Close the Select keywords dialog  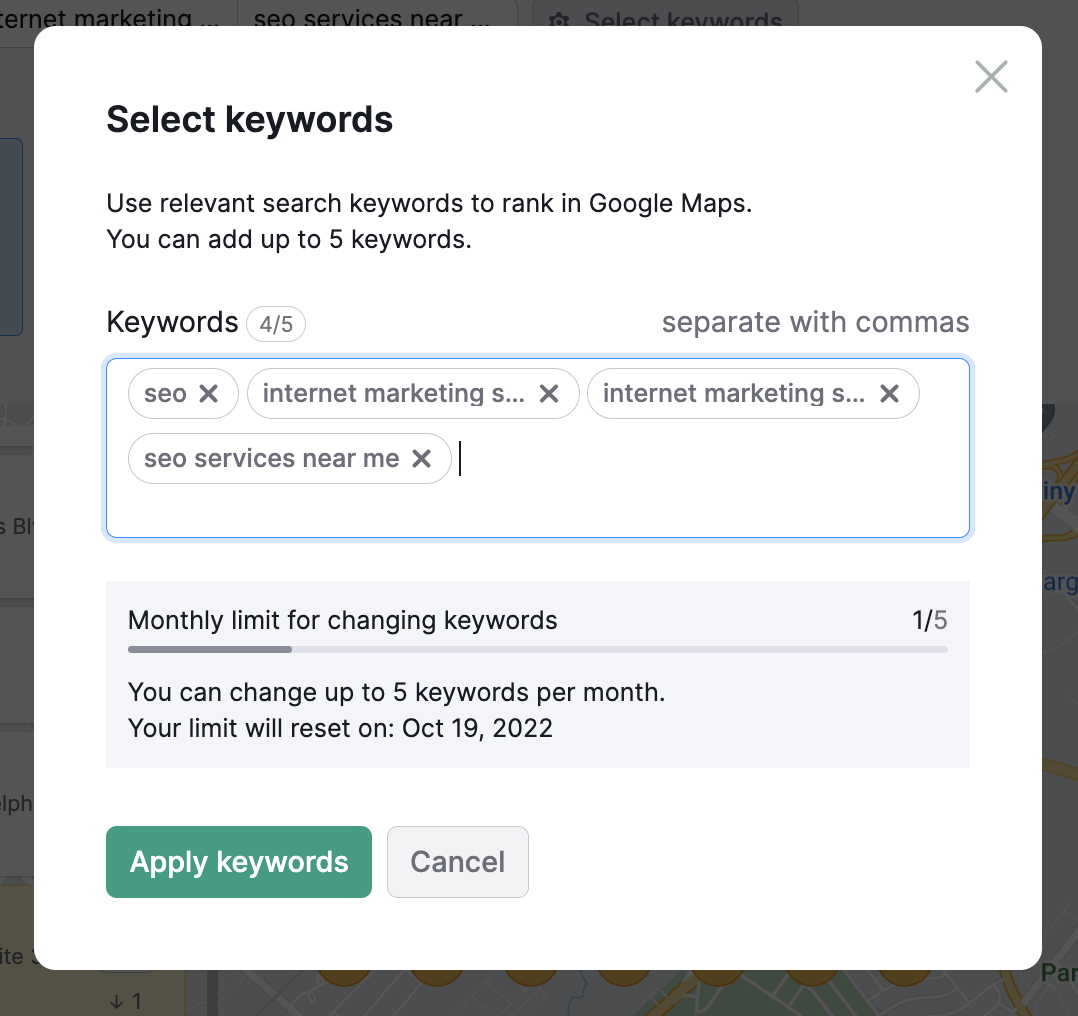coord(991,76)
